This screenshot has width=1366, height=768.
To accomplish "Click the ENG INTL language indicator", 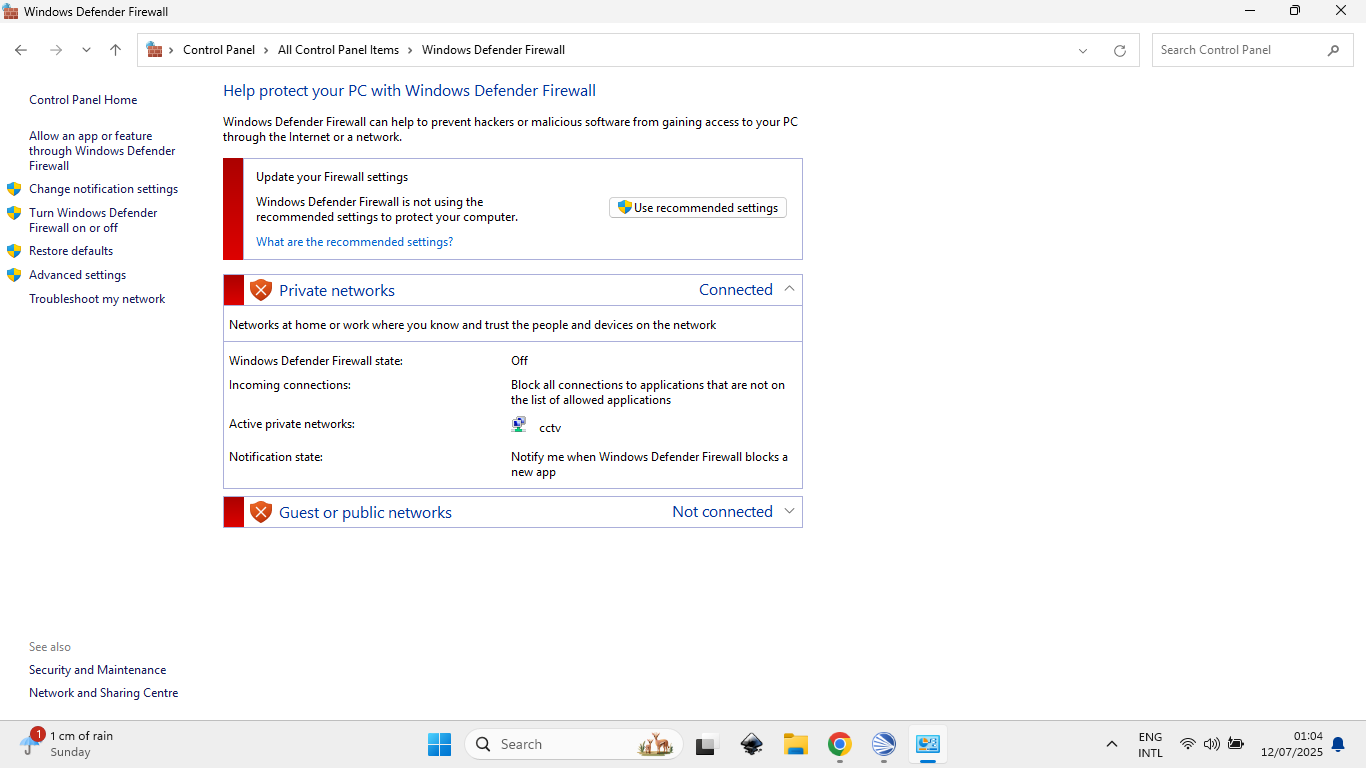I will pyautogui.click(x=1150, y=745).
